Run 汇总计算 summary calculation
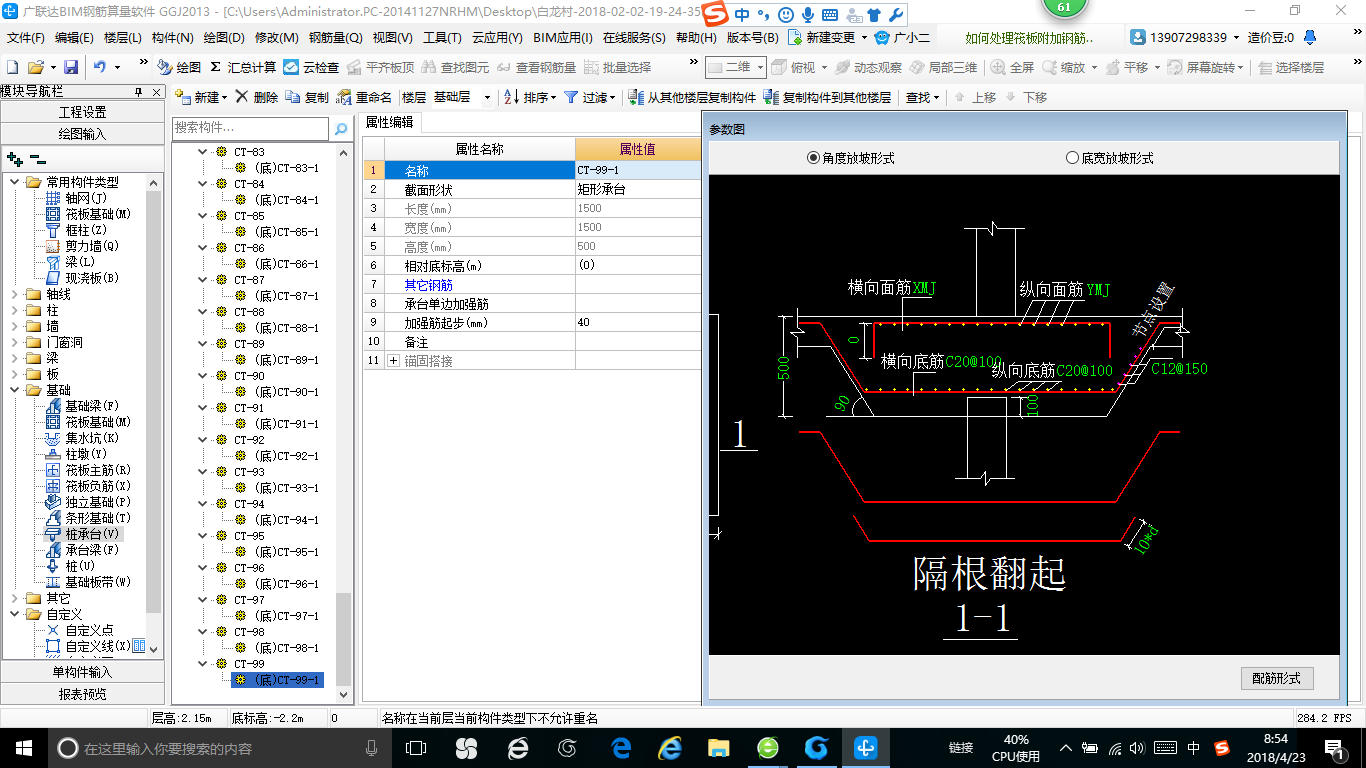This screenshot has width=1366, height=768. click(x=243, y=67)
